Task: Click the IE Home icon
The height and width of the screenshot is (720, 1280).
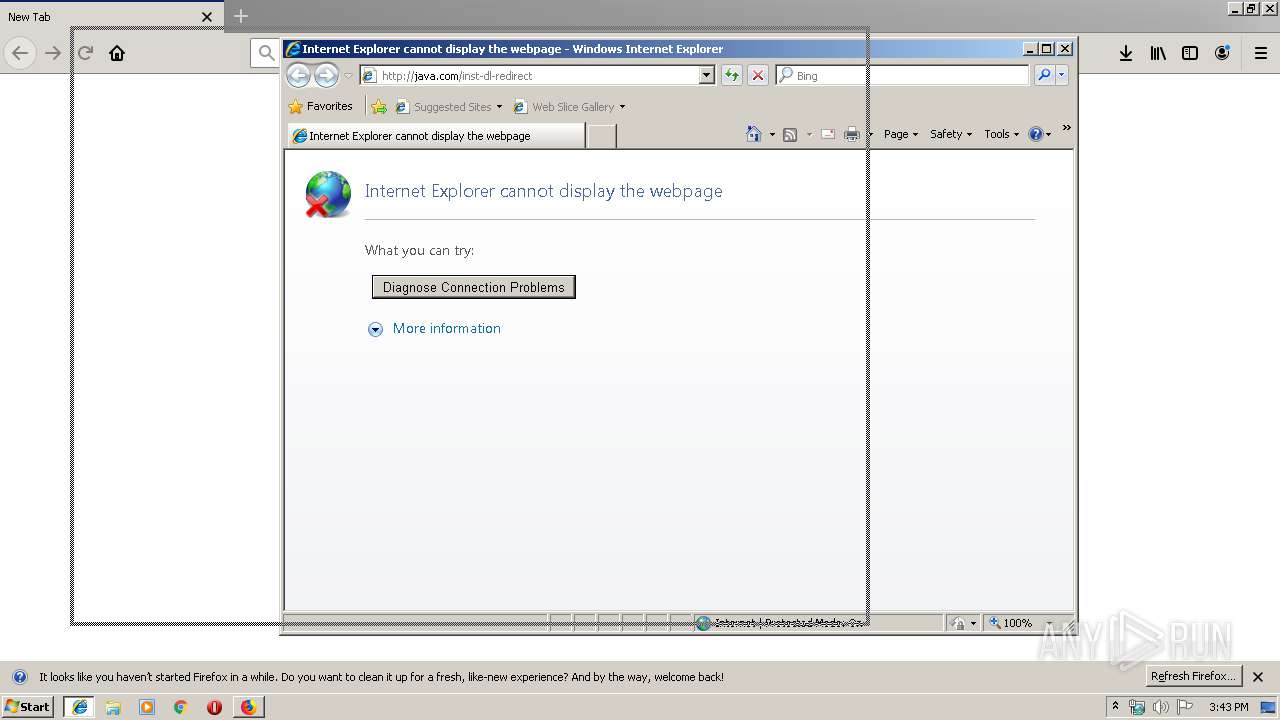Action: 754,134
